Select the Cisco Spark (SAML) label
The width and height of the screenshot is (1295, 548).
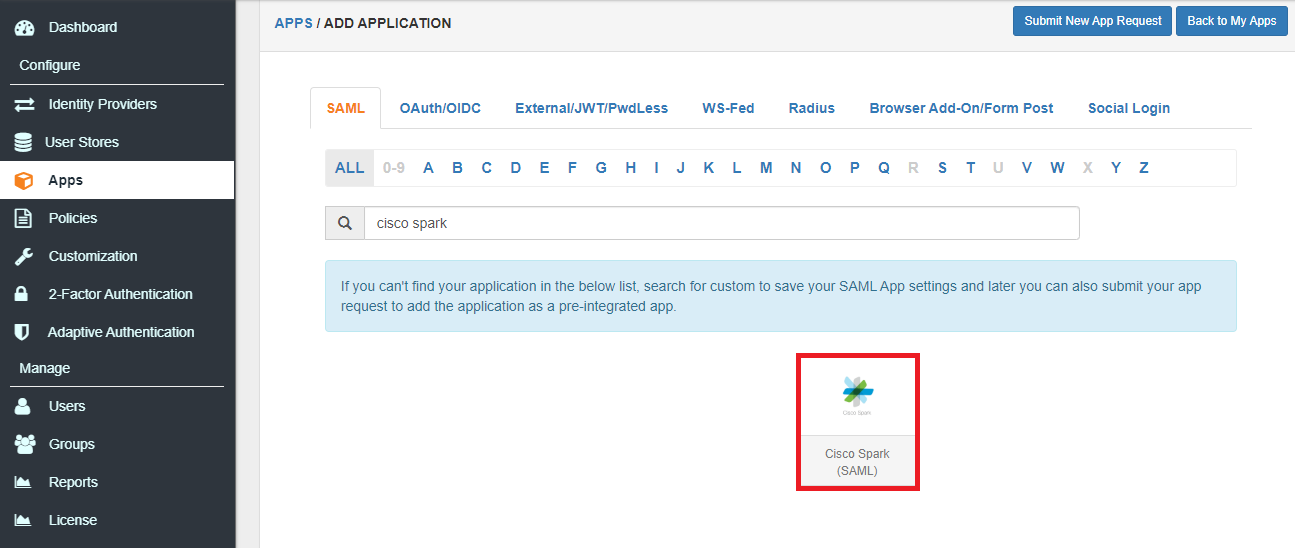coord(857,462)
